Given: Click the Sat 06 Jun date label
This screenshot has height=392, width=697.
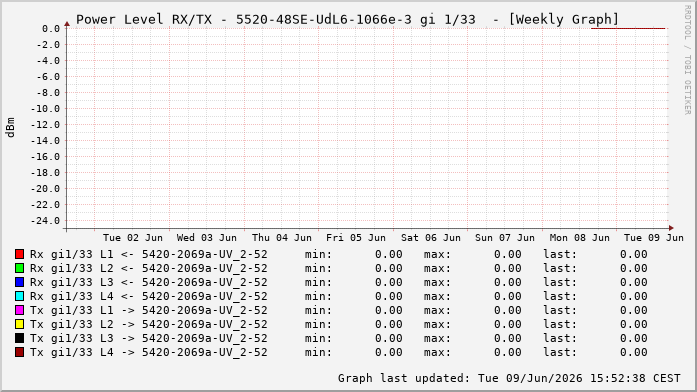Looking at the screenshot, I should (430, 238).
